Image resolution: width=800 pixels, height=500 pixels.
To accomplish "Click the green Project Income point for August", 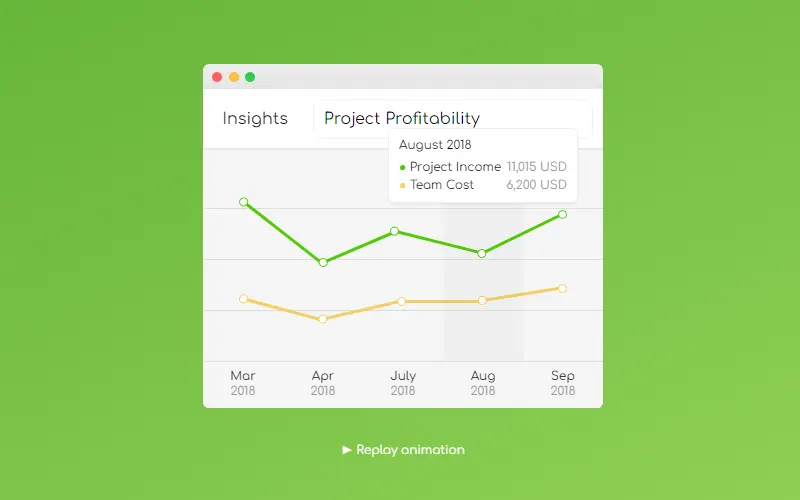I will (x=482, y=253).
